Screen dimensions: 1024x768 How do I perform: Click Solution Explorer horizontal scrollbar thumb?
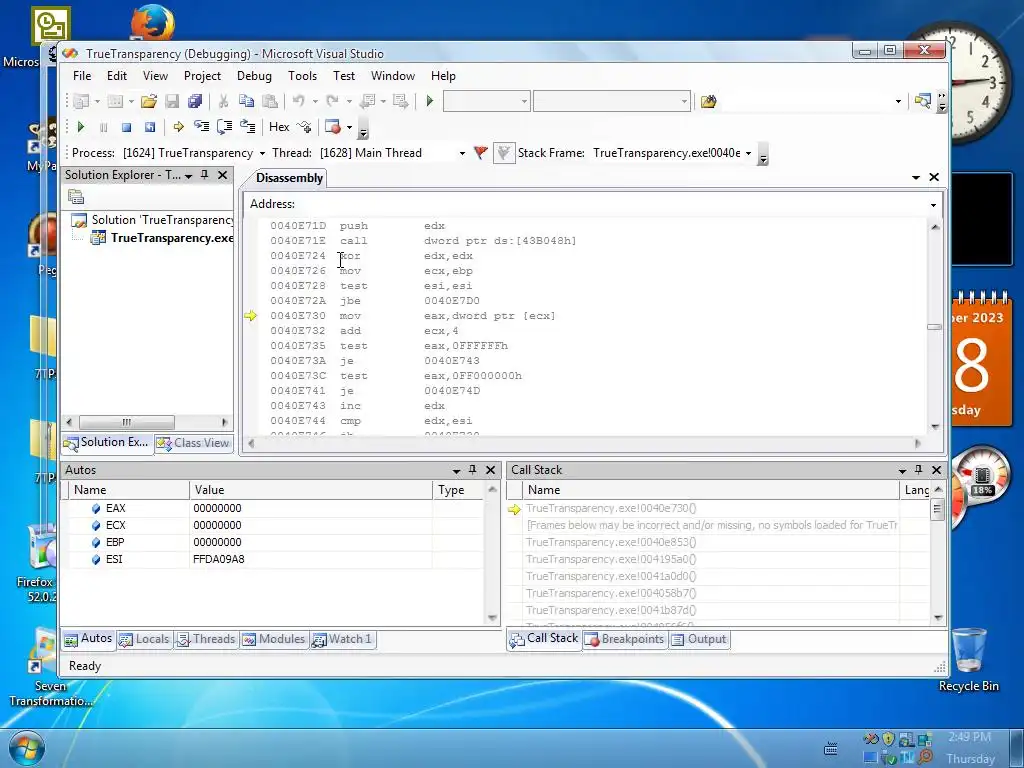coord(127,422)
